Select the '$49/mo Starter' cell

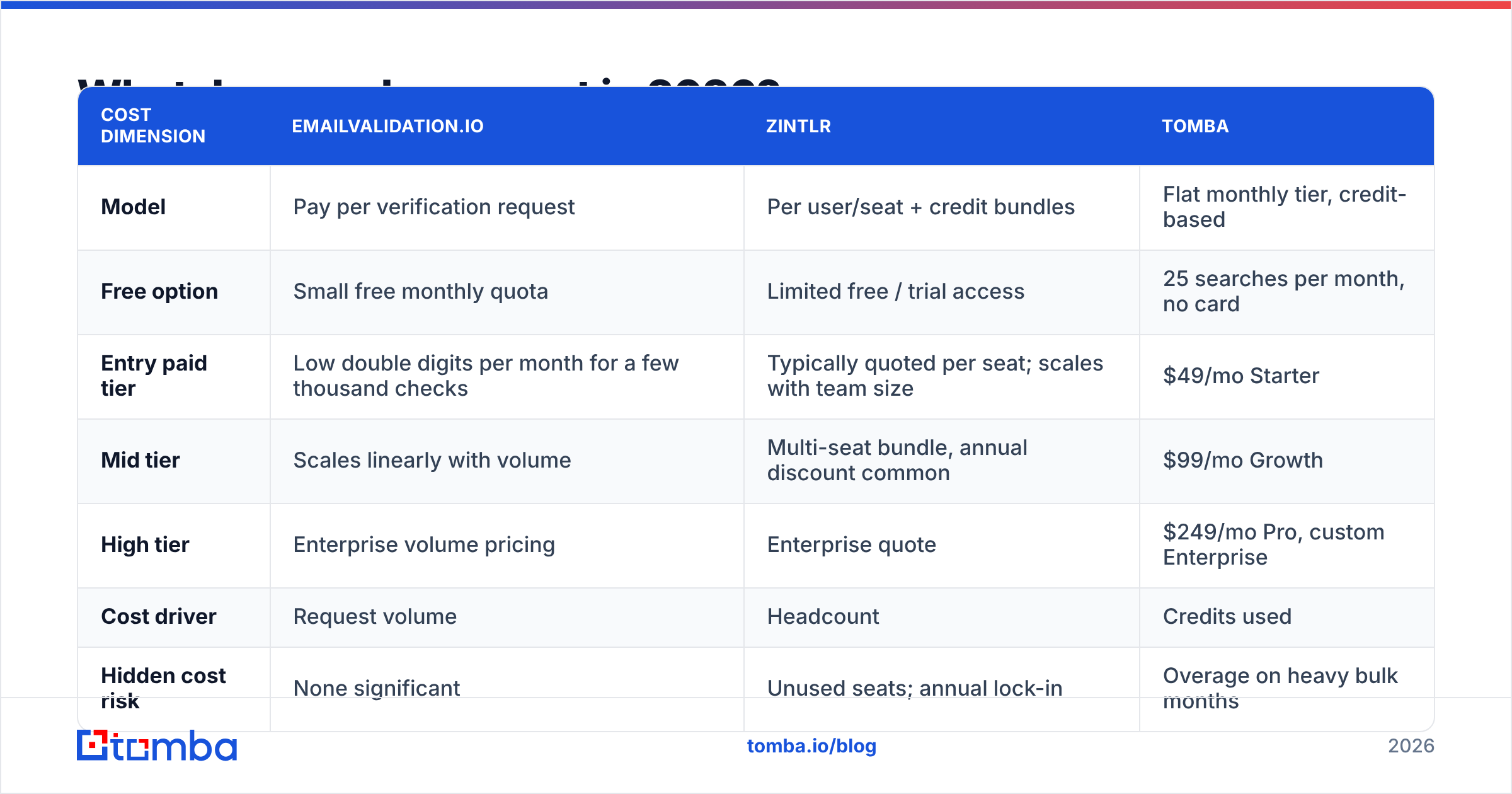coord(1286,376)
